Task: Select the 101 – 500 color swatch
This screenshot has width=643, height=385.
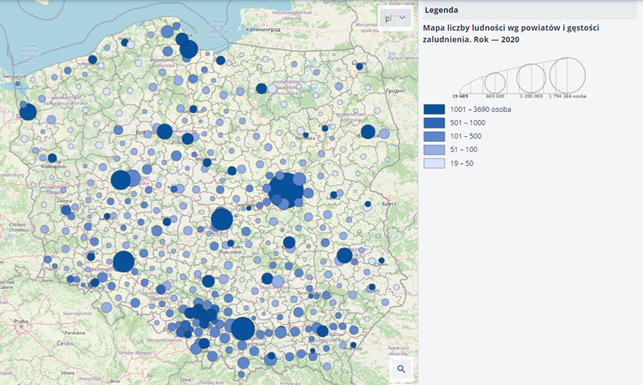Action: pyautogui.click(x=434, y=137)
